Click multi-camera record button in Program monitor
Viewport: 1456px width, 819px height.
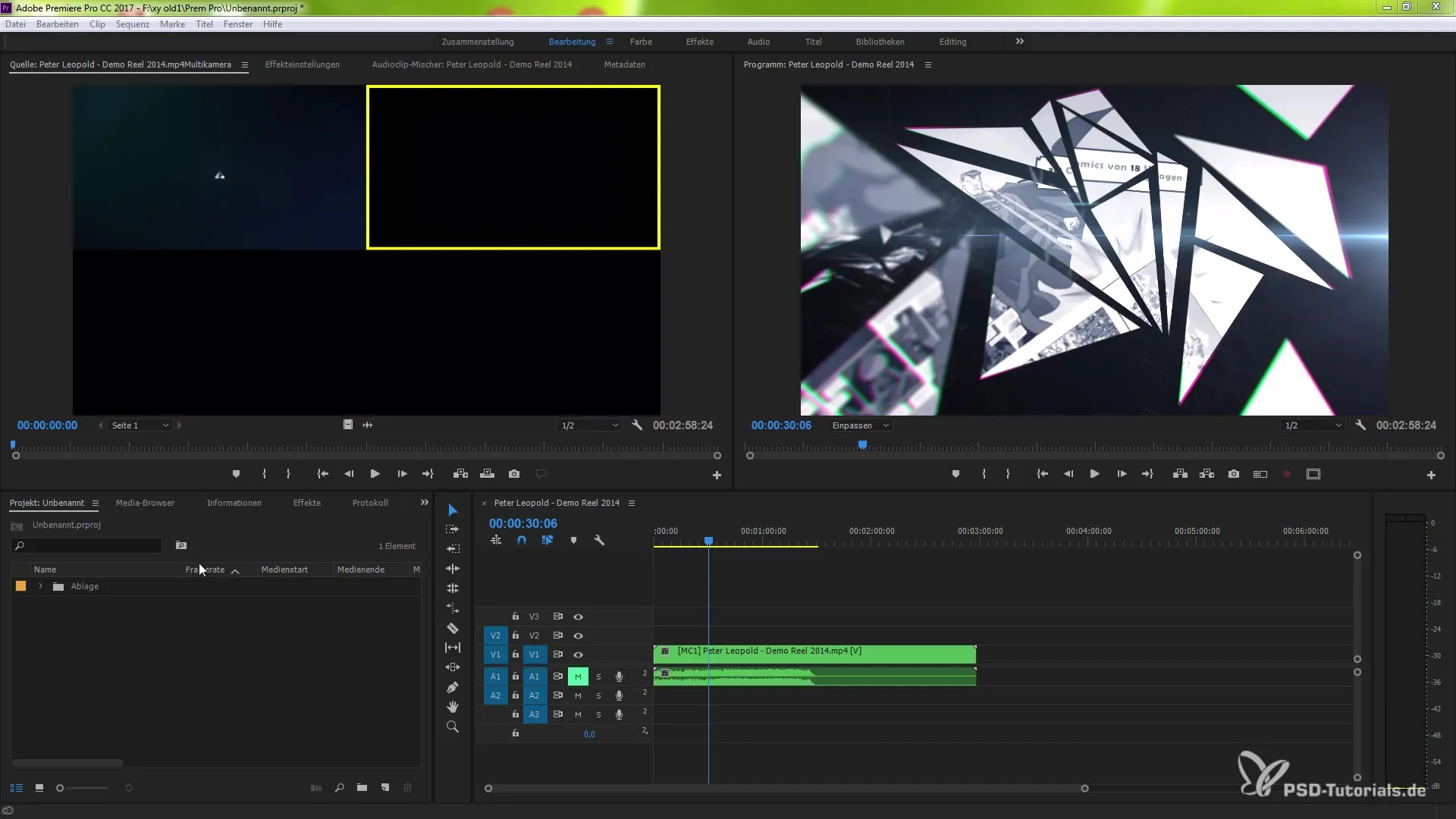(1287, 474)
